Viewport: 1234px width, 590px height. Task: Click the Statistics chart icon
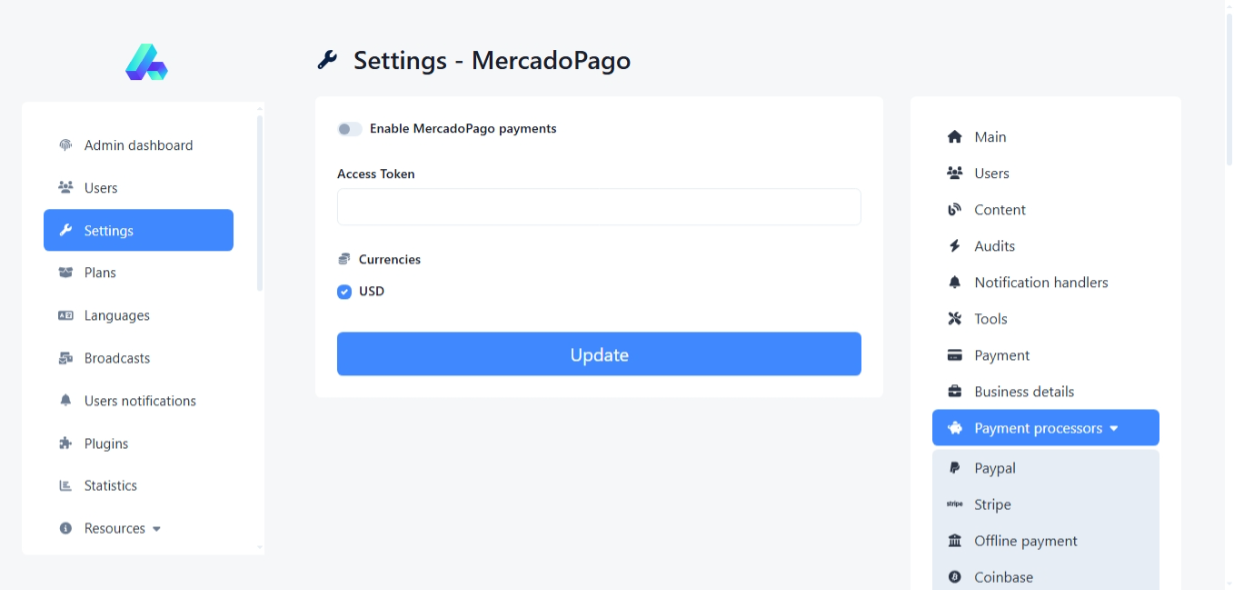(66, 486)
